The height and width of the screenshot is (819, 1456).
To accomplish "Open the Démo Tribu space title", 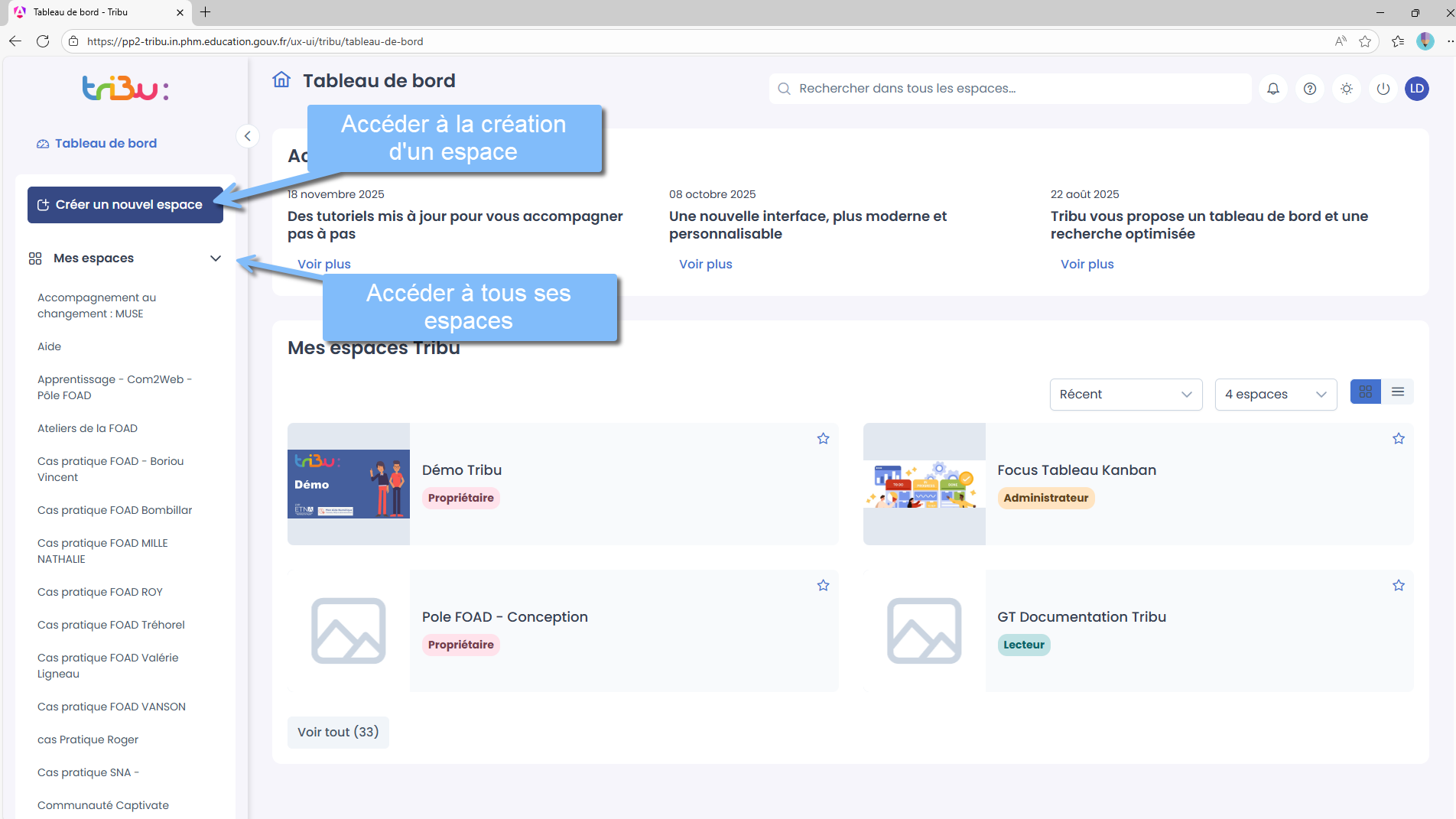I will click(x=462, y=470).
